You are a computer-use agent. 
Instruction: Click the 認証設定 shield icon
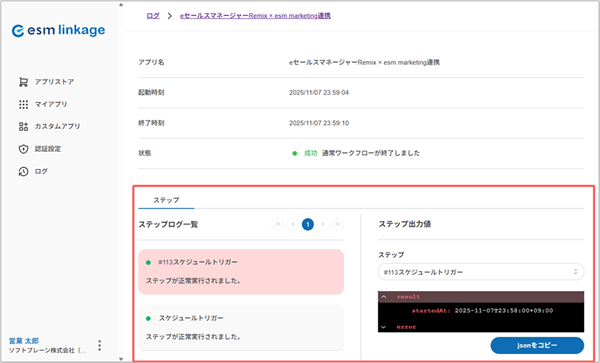(x=23, y=149)
